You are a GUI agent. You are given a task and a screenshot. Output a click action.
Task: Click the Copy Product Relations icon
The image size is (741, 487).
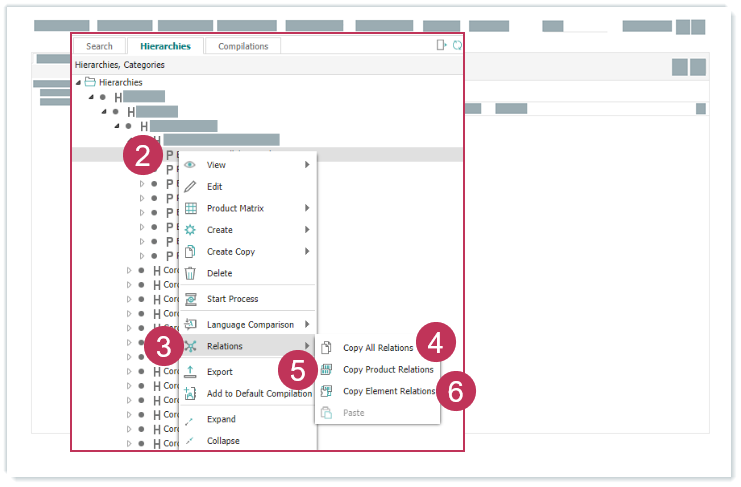click(326, 370)
